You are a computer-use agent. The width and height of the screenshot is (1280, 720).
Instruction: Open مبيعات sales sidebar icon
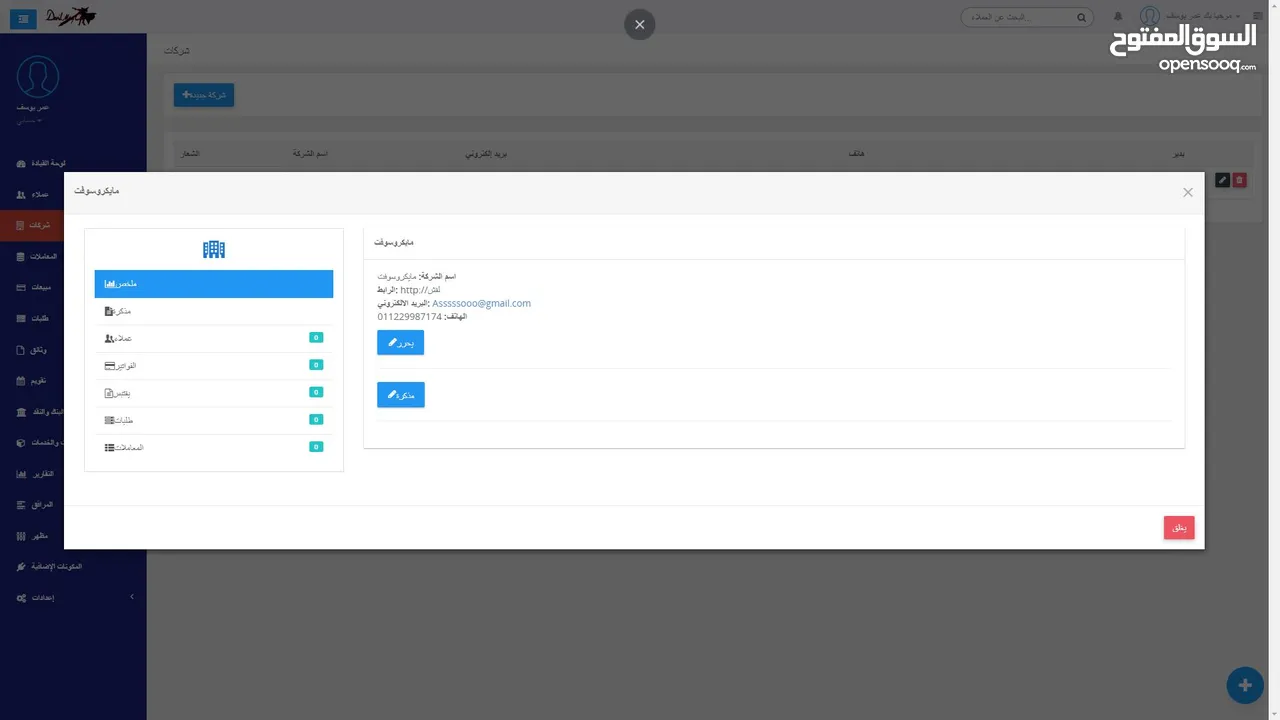[x=22, y=287]
